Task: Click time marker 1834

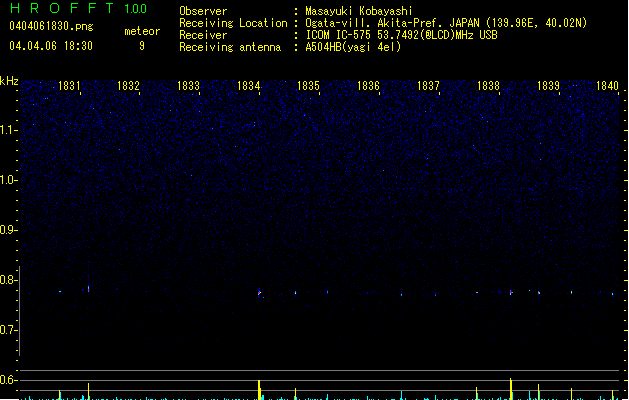Action: 248,86
